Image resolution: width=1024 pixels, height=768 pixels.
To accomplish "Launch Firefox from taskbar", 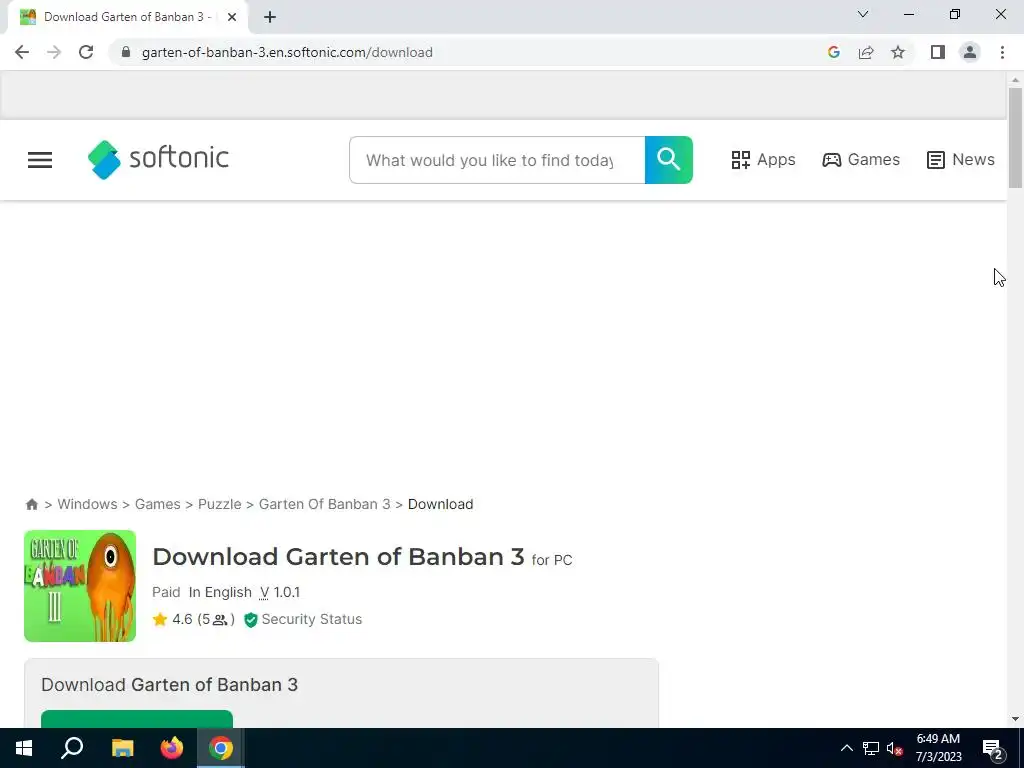I will pyautogui.click(x=172, y=748).
